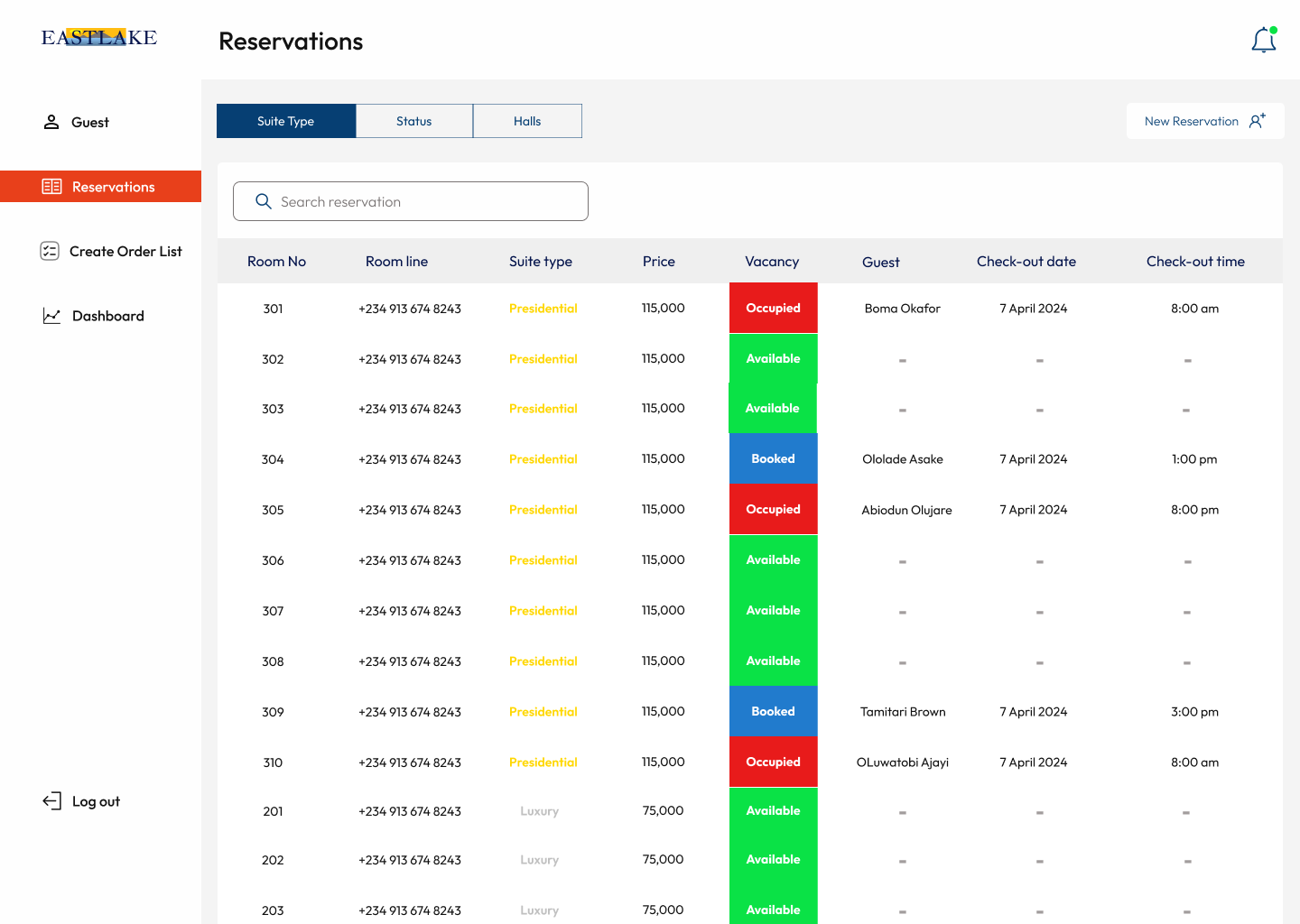Switch to the Suite Type tab
Image resolution: width=1300 pixels, height=924 pixels.
click(x=286, y=121)
